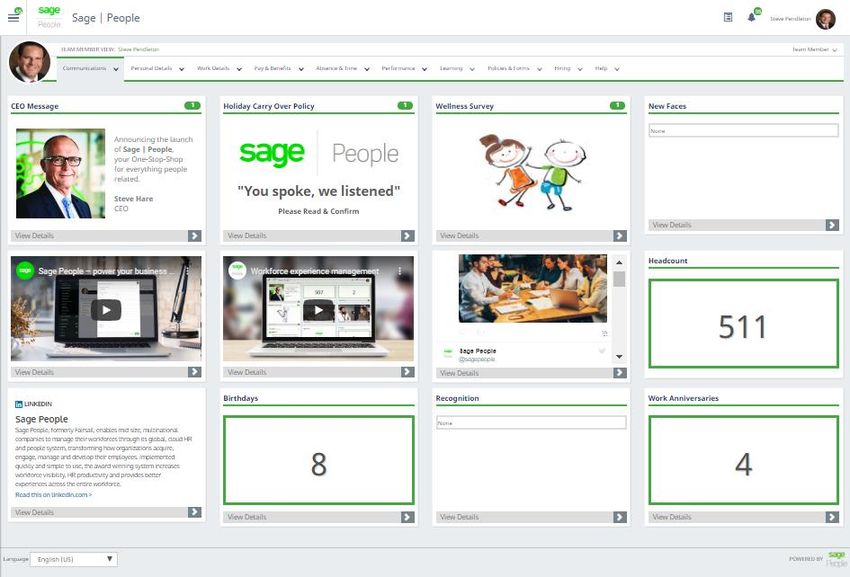
Task: Click the LinkedIn logo icon
Action: coord(19,404)
